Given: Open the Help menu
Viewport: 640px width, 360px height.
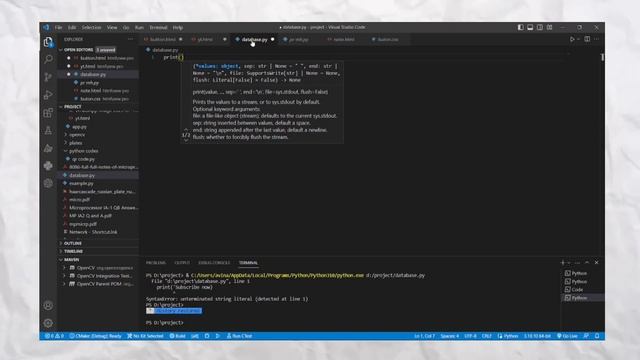Looking at the screenshot, I should coord(178,27).
